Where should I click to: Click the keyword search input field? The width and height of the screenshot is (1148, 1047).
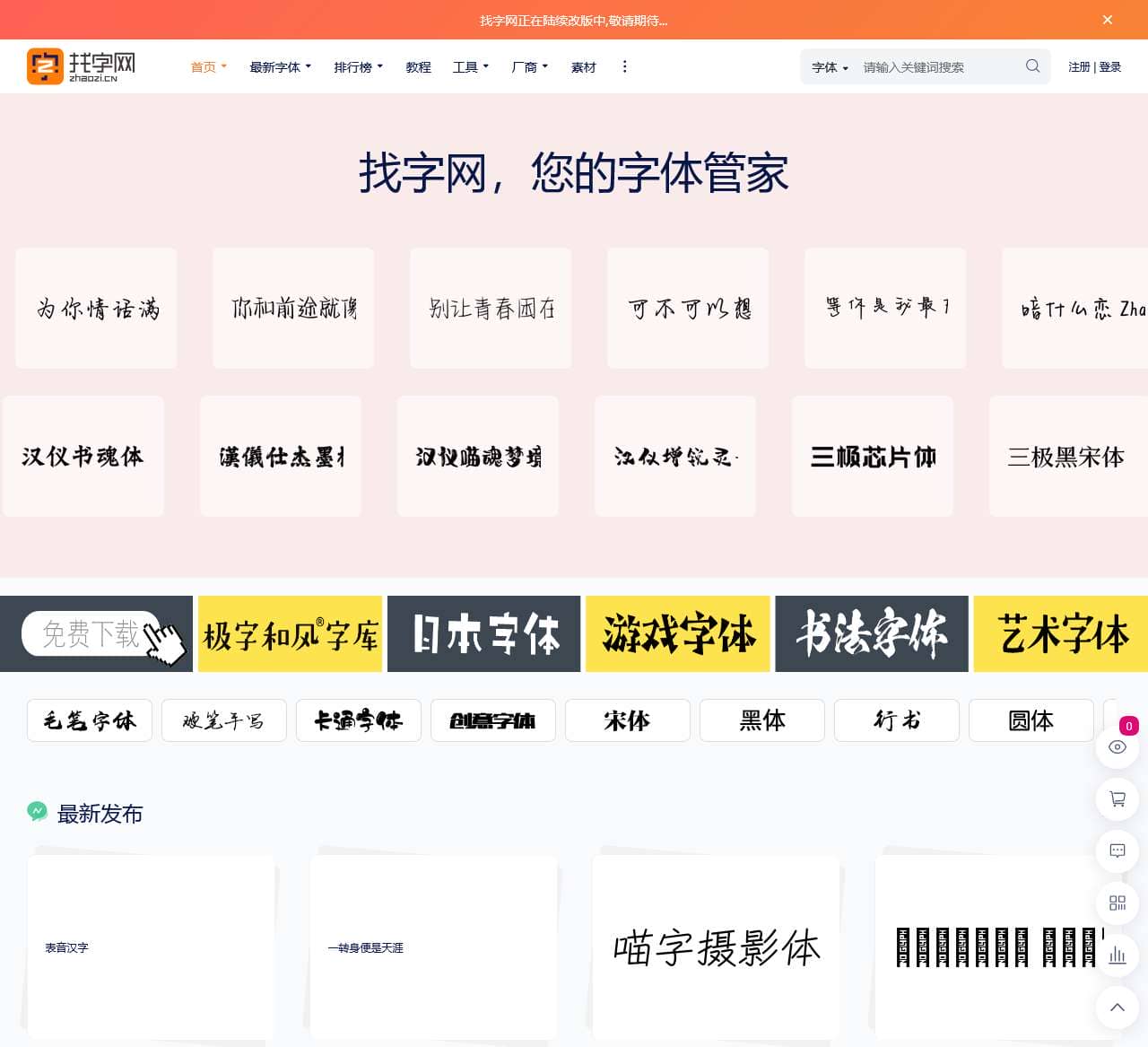(x=937, y=67)
